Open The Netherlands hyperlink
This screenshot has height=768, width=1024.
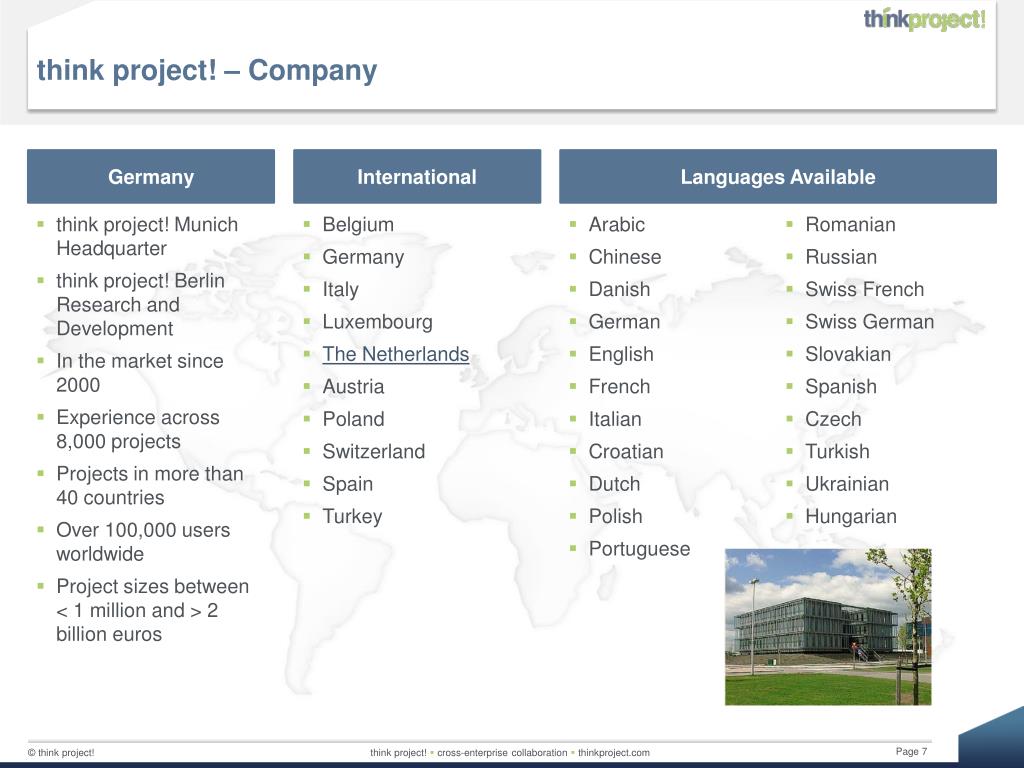pyautogui.click(x=396, y=354)
